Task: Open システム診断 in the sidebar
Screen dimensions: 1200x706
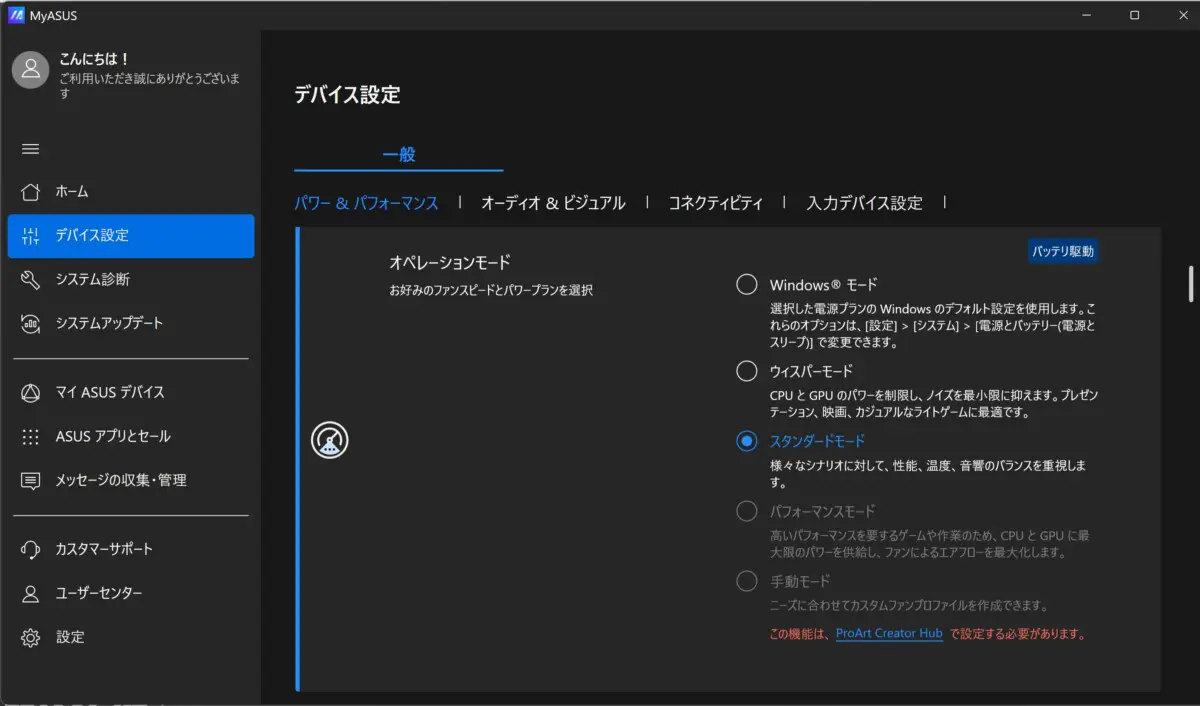Action: coord(131,279)
